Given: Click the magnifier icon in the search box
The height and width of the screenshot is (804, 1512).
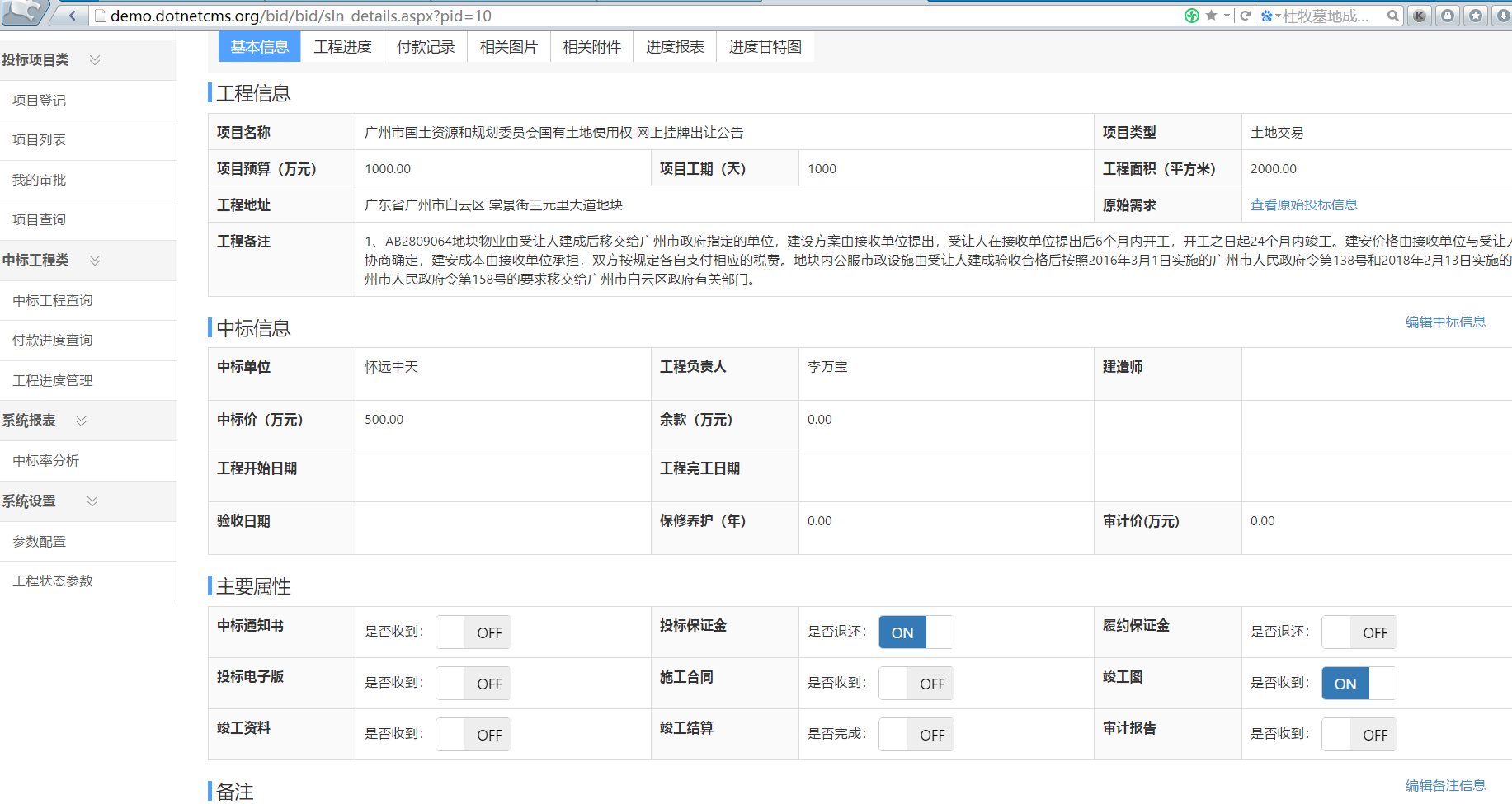Looking at the screenshot, I should point(1392,16).
